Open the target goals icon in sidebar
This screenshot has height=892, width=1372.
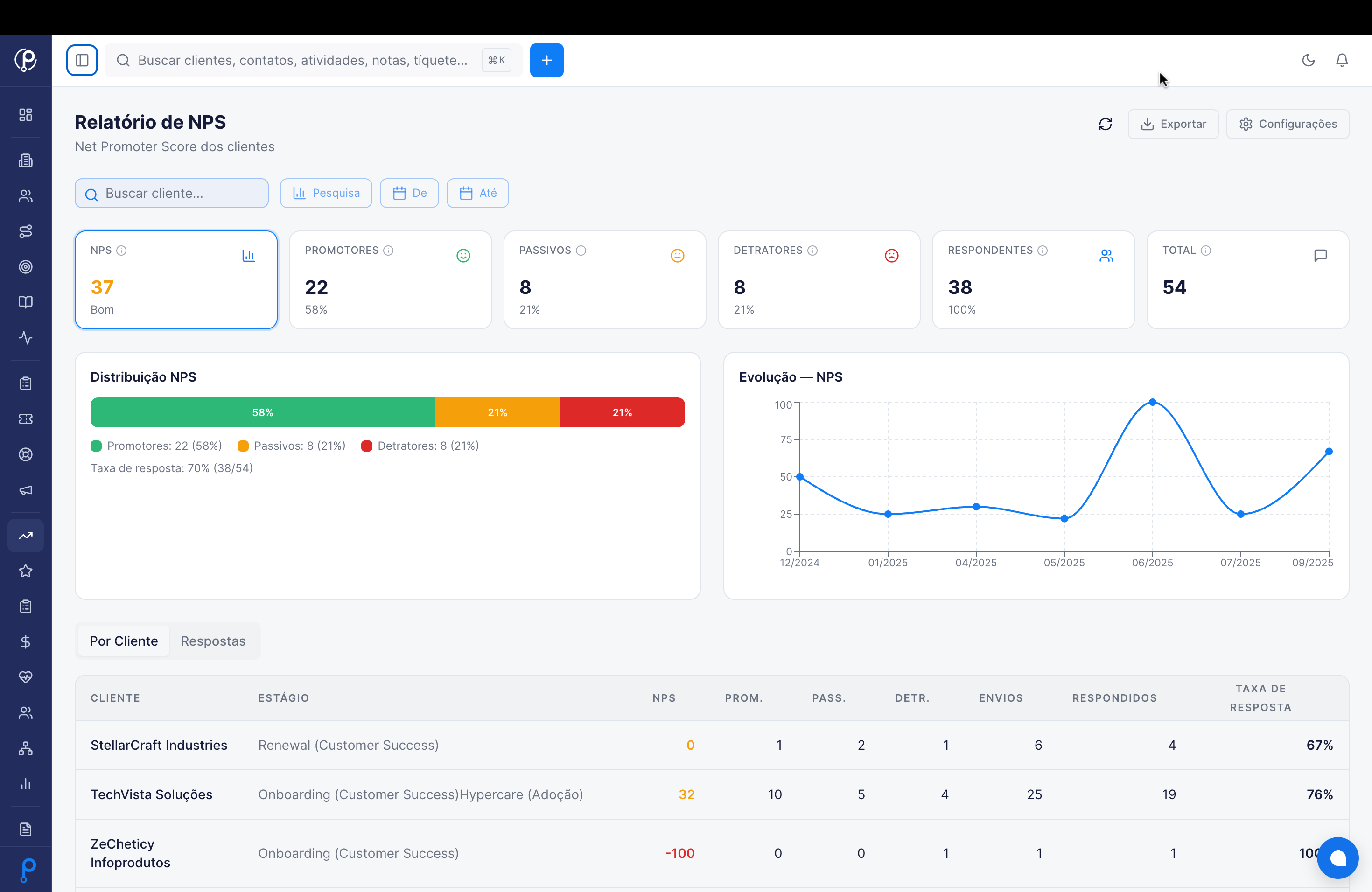(25, 267)
